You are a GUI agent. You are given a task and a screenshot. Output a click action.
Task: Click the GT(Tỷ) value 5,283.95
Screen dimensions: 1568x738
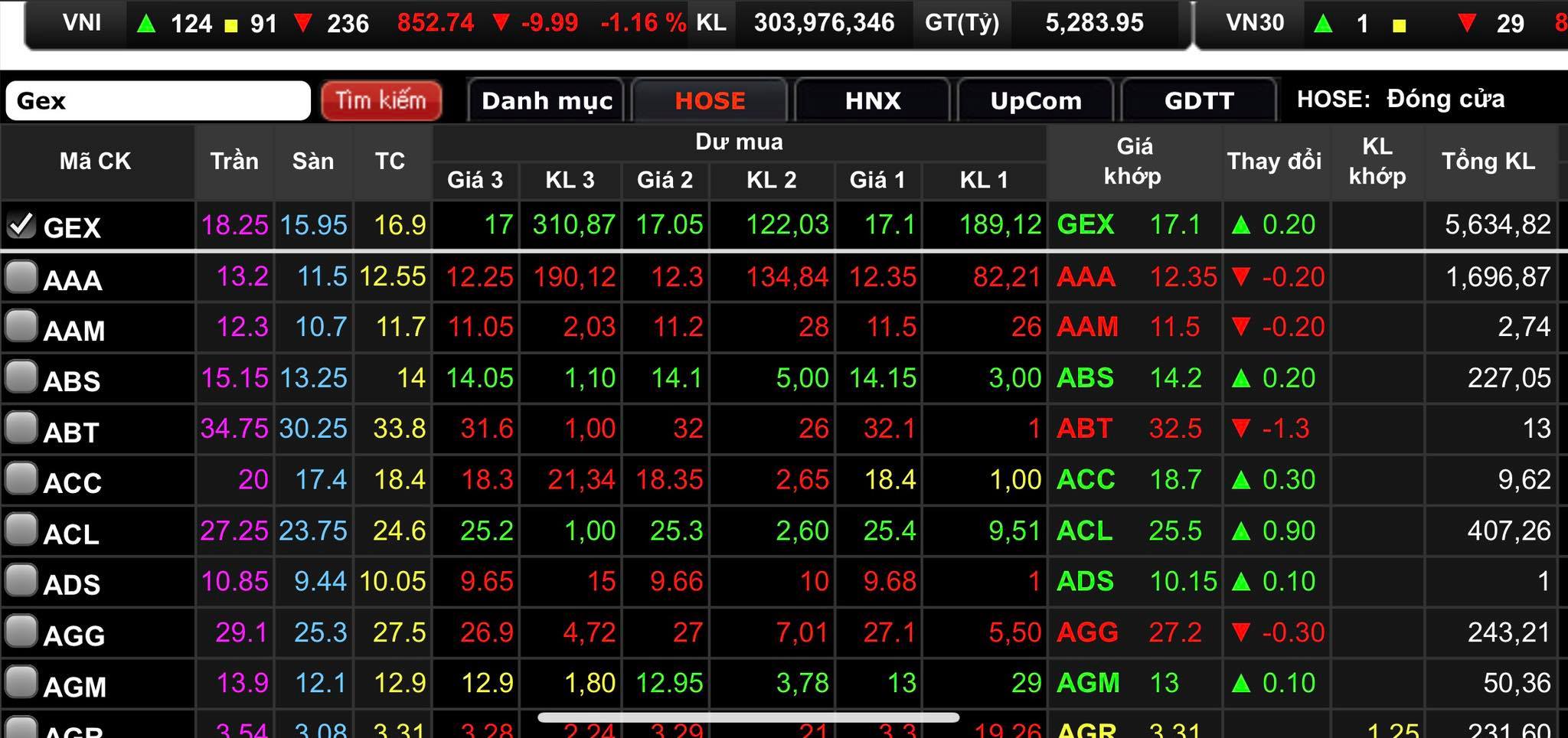coord(1095,23)
